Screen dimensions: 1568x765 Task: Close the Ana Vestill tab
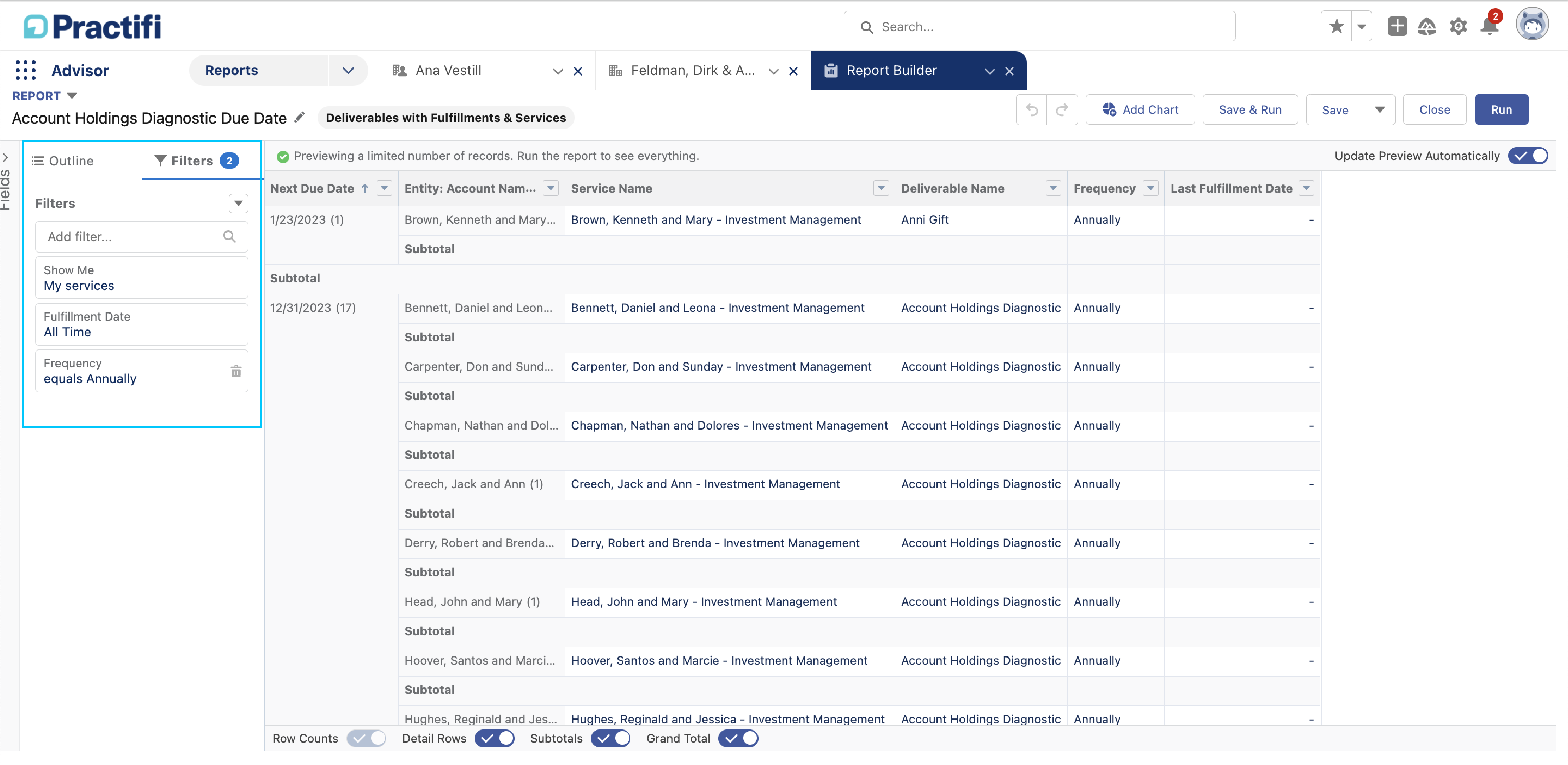point(578,71)
